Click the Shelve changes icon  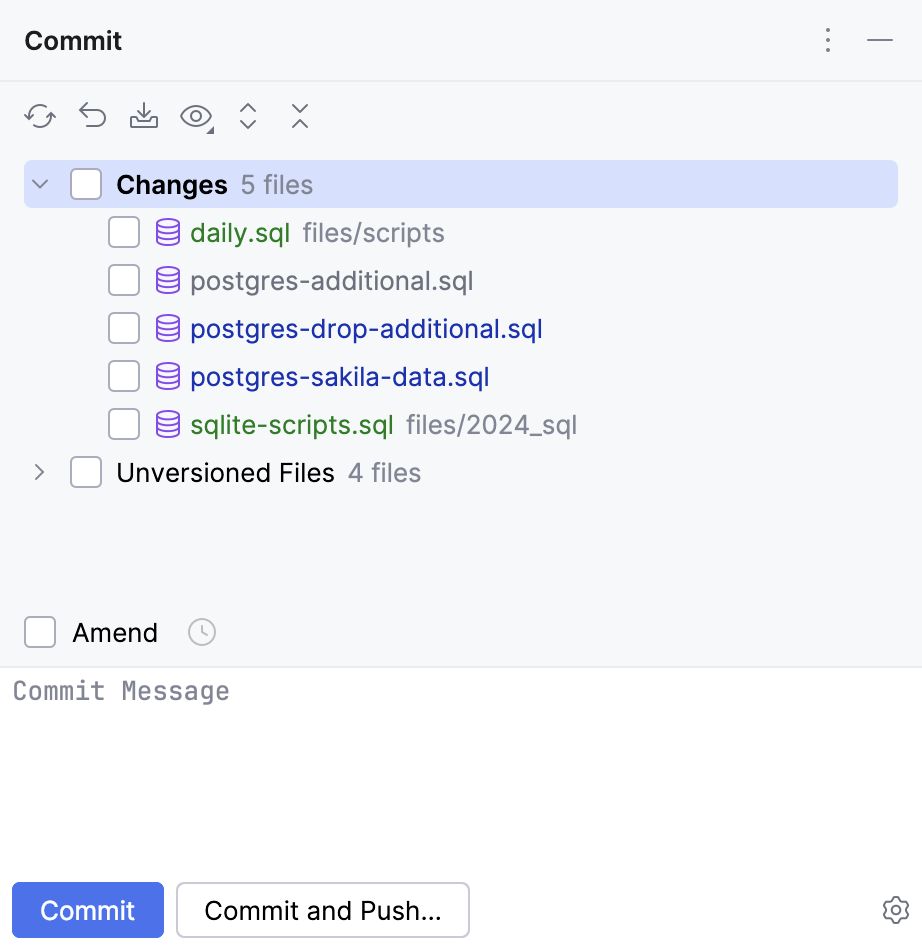(x=144, y=117)
